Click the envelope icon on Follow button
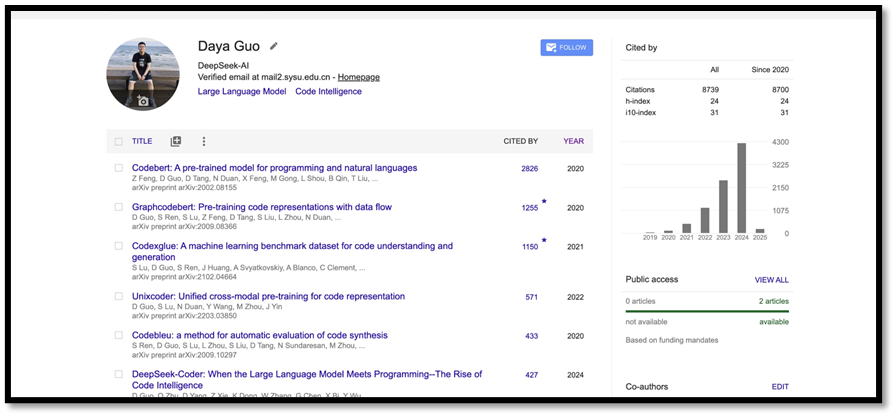This screenshot has width=895, height=416. 550,47
